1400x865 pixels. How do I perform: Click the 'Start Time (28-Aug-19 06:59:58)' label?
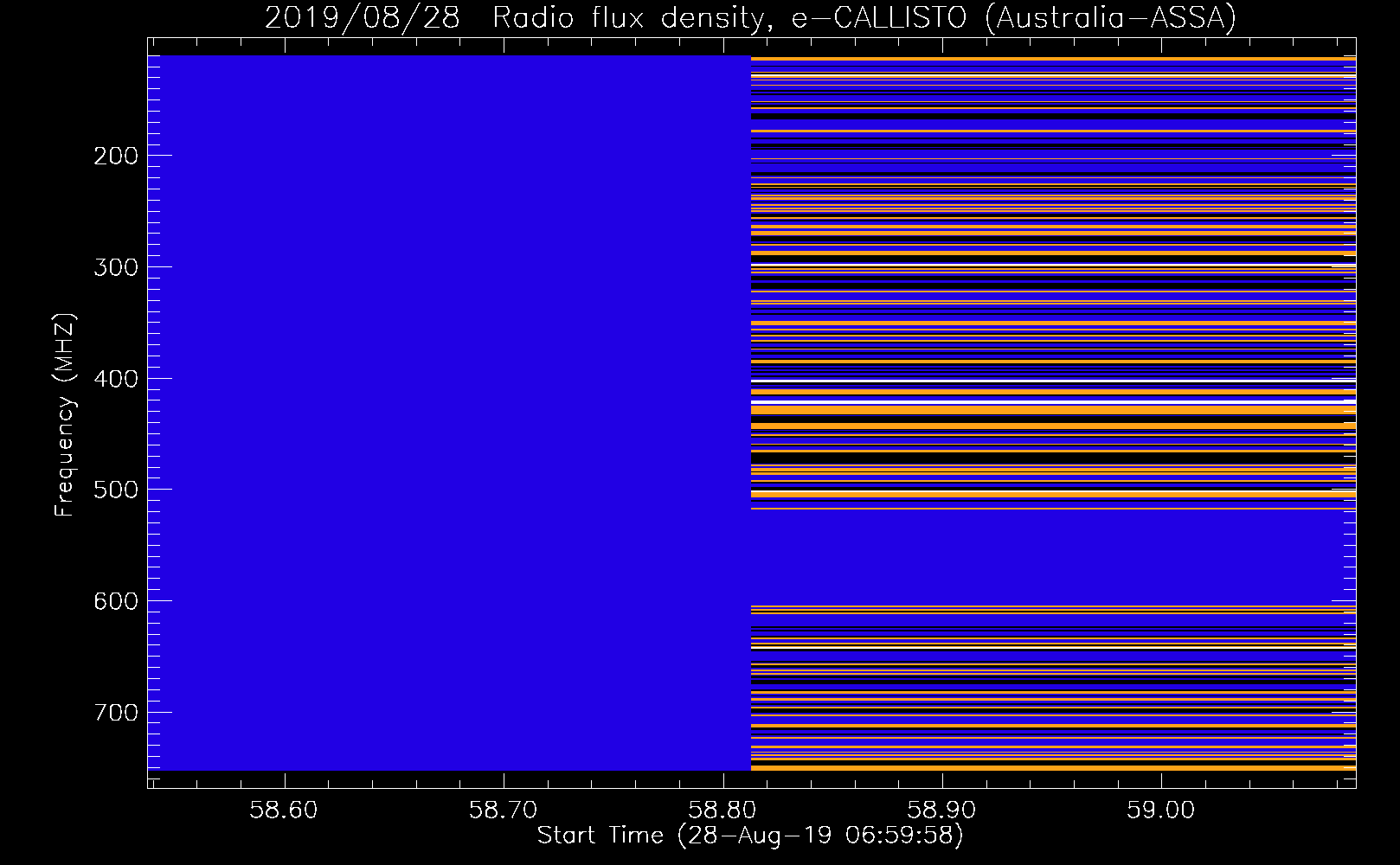tap(750, 836)
